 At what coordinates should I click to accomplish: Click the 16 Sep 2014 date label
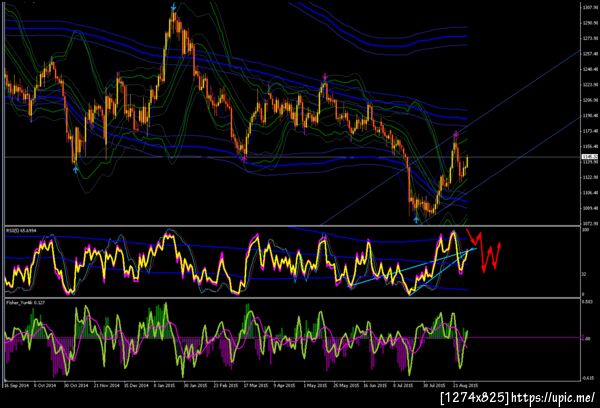coord(16,385)
